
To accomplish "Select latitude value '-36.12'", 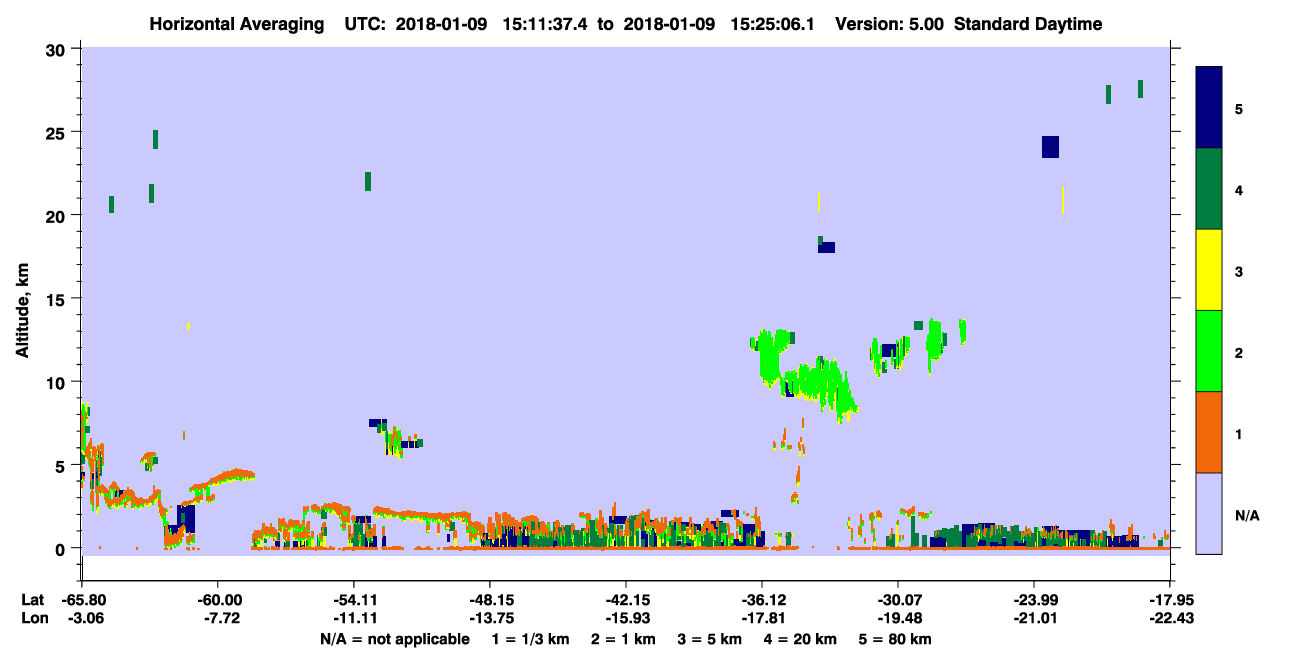I will (762, 600).
